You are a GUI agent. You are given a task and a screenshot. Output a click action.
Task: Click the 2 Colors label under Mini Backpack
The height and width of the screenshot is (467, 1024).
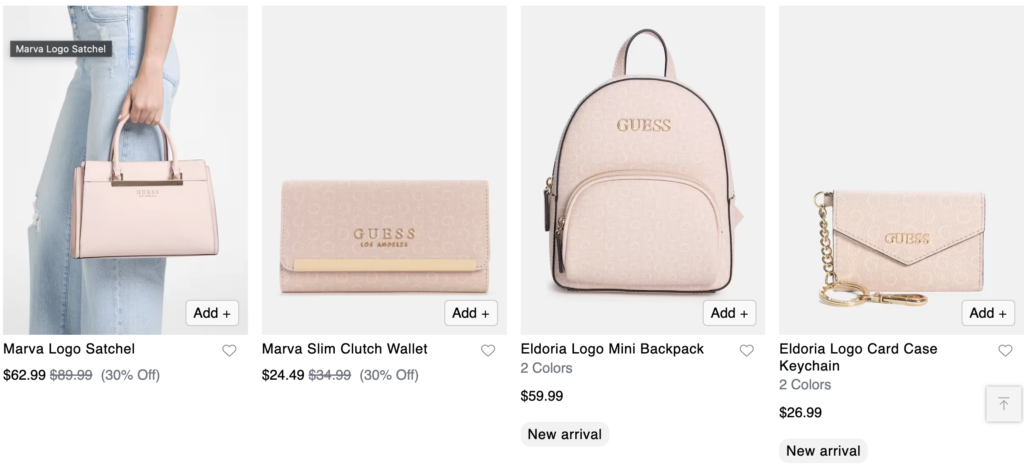point(547,368)
